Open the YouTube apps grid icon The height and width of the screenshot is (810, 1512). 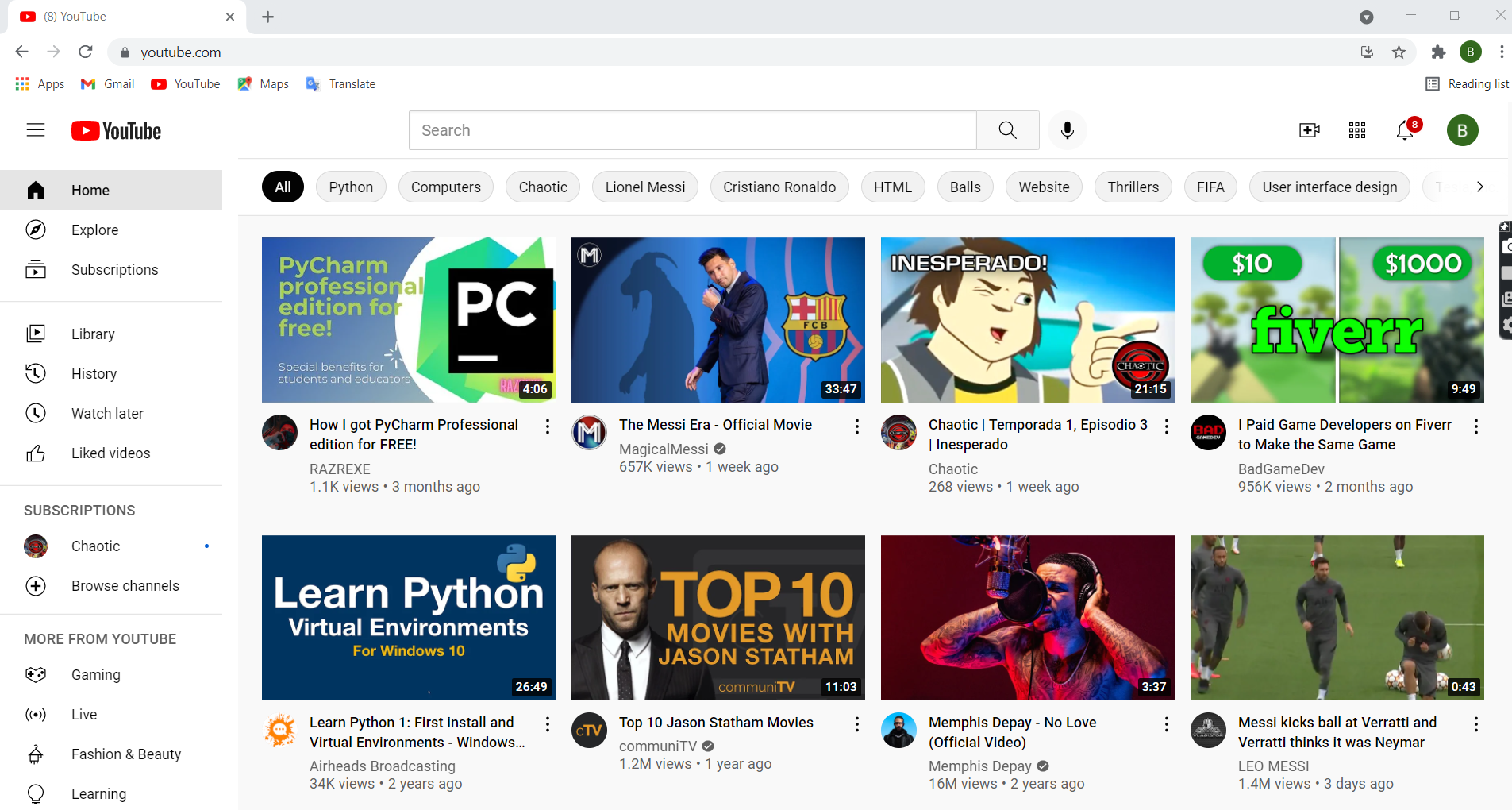click(1356, 130)
